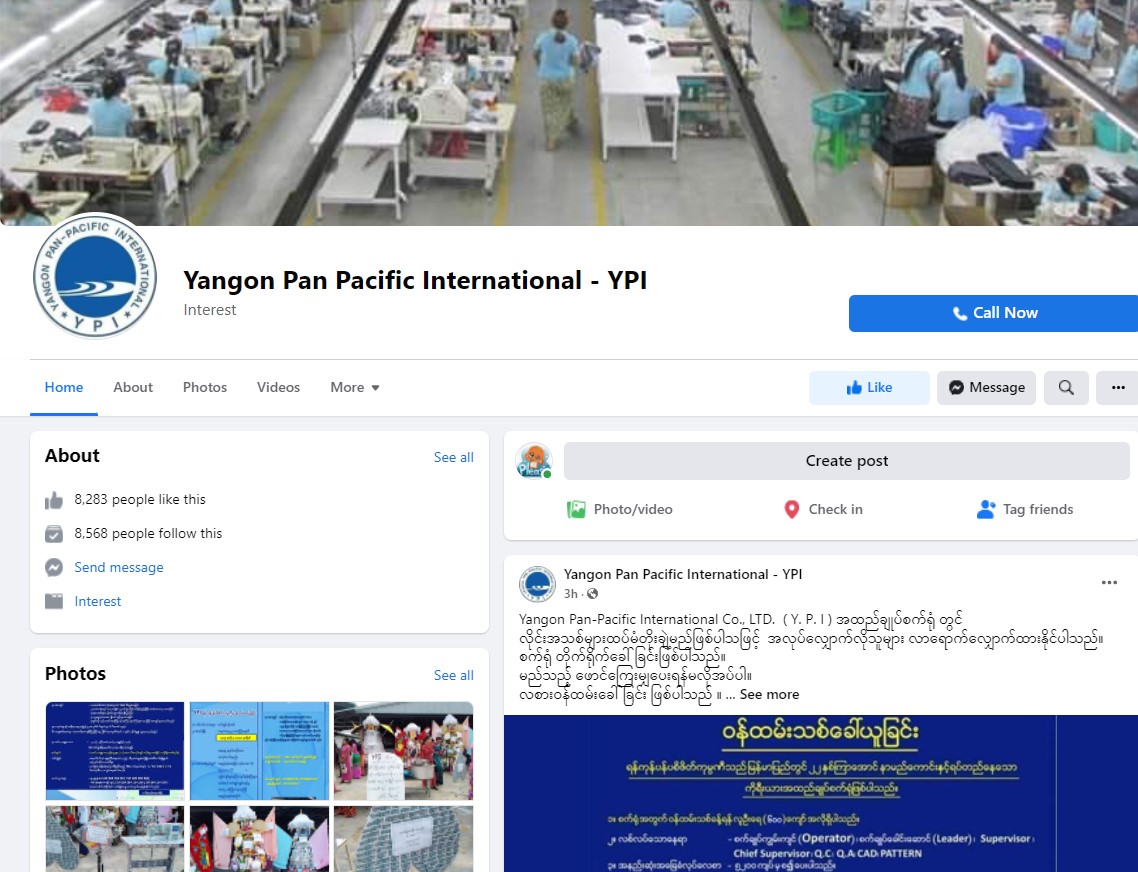
Task: Open the pink costume figures photo thumbnail
Action: (x=259, y=839)
